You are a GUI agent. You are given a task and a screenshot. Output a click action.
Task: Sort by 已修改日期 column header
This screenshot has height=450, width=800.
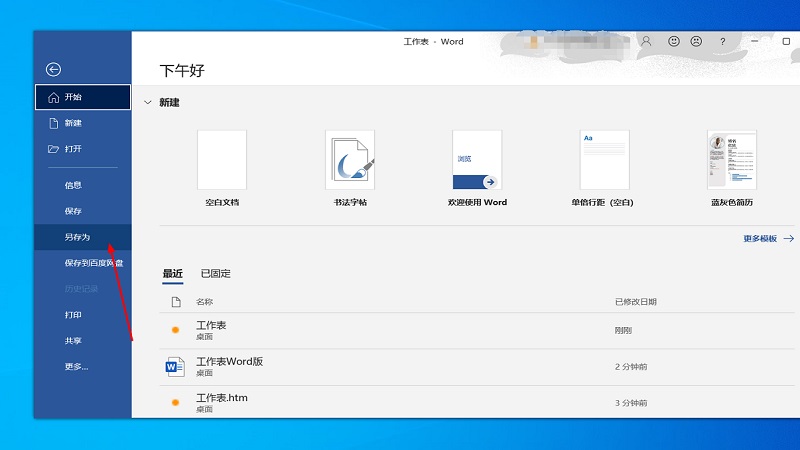pyautogui.click(x=636, y=301)
